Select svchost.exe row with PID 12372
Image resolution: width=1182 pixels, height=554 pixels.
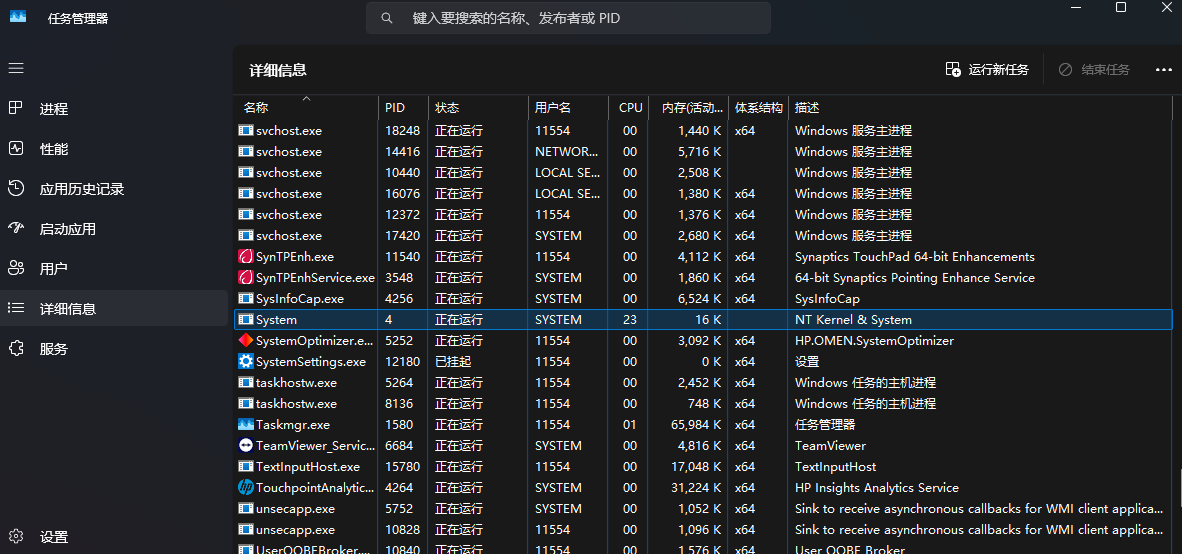(x=703, y=215)
